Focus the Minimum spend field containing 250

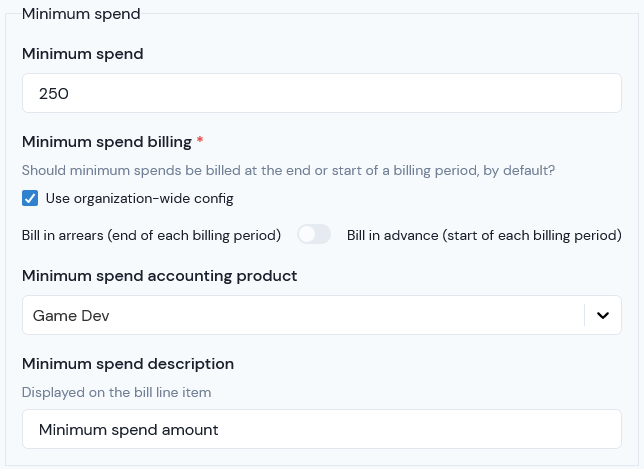pyautogui.click(x=322, y=93)
